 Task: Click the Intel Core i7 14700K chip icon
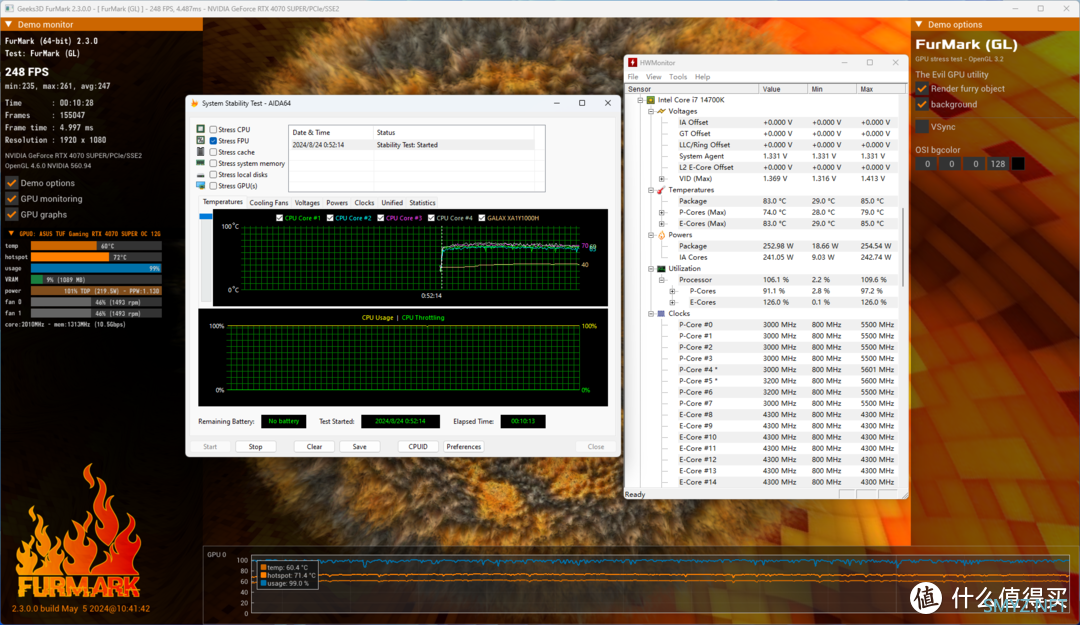coord(650,100)
